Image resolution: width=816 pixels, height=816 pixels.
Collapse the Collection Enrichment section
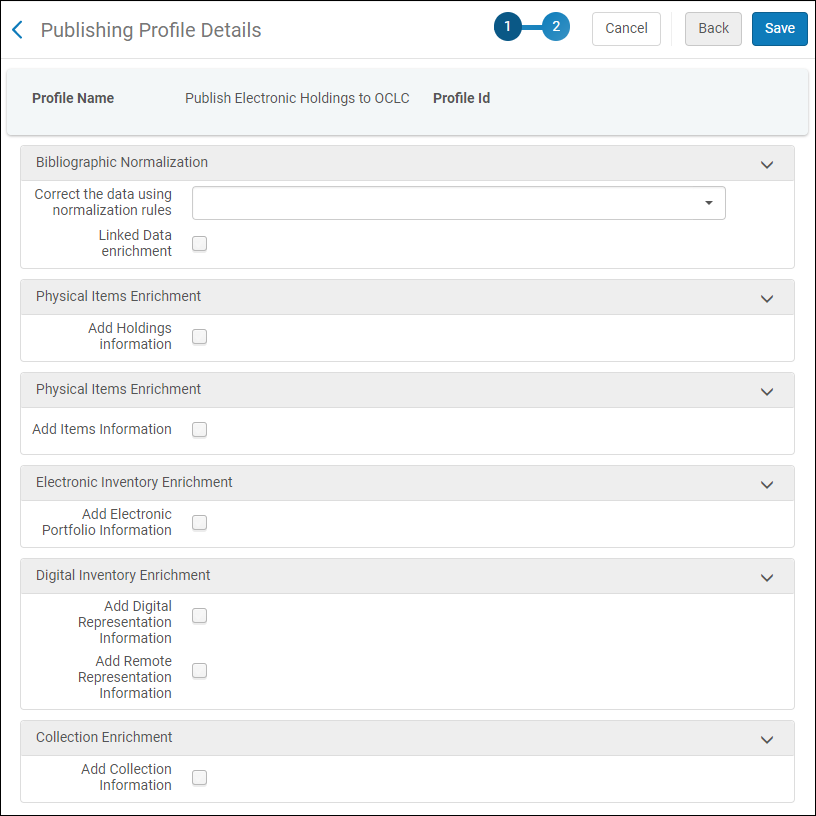tap(767, 739)
